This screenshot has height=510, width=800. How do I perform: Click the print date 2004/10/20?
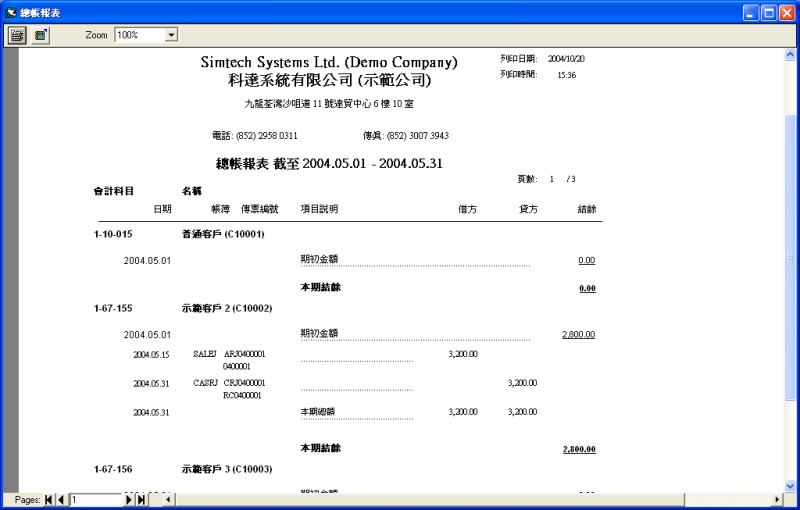566,59
